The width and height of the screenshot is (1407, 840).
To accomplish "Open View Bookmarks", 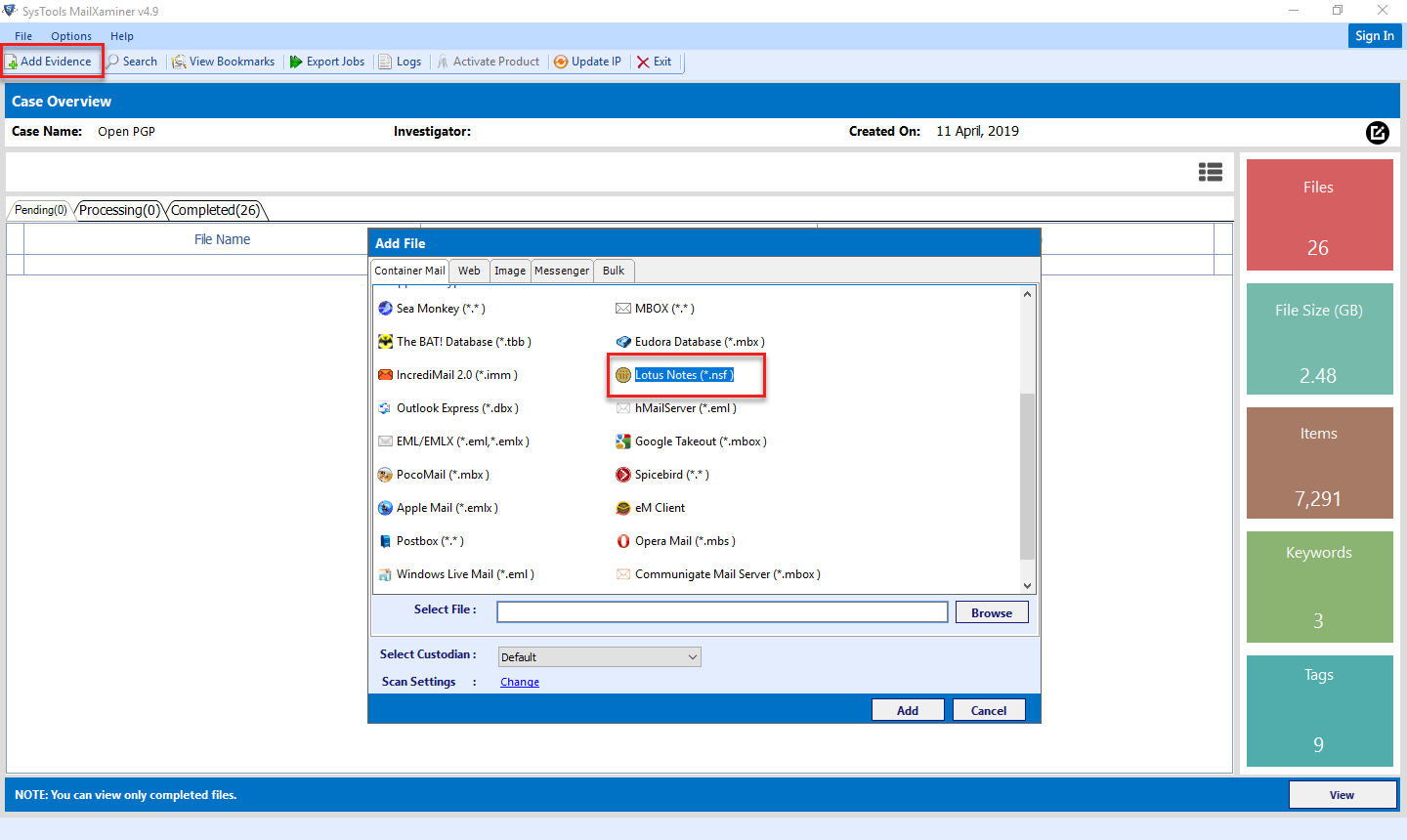I will (224, 62).
